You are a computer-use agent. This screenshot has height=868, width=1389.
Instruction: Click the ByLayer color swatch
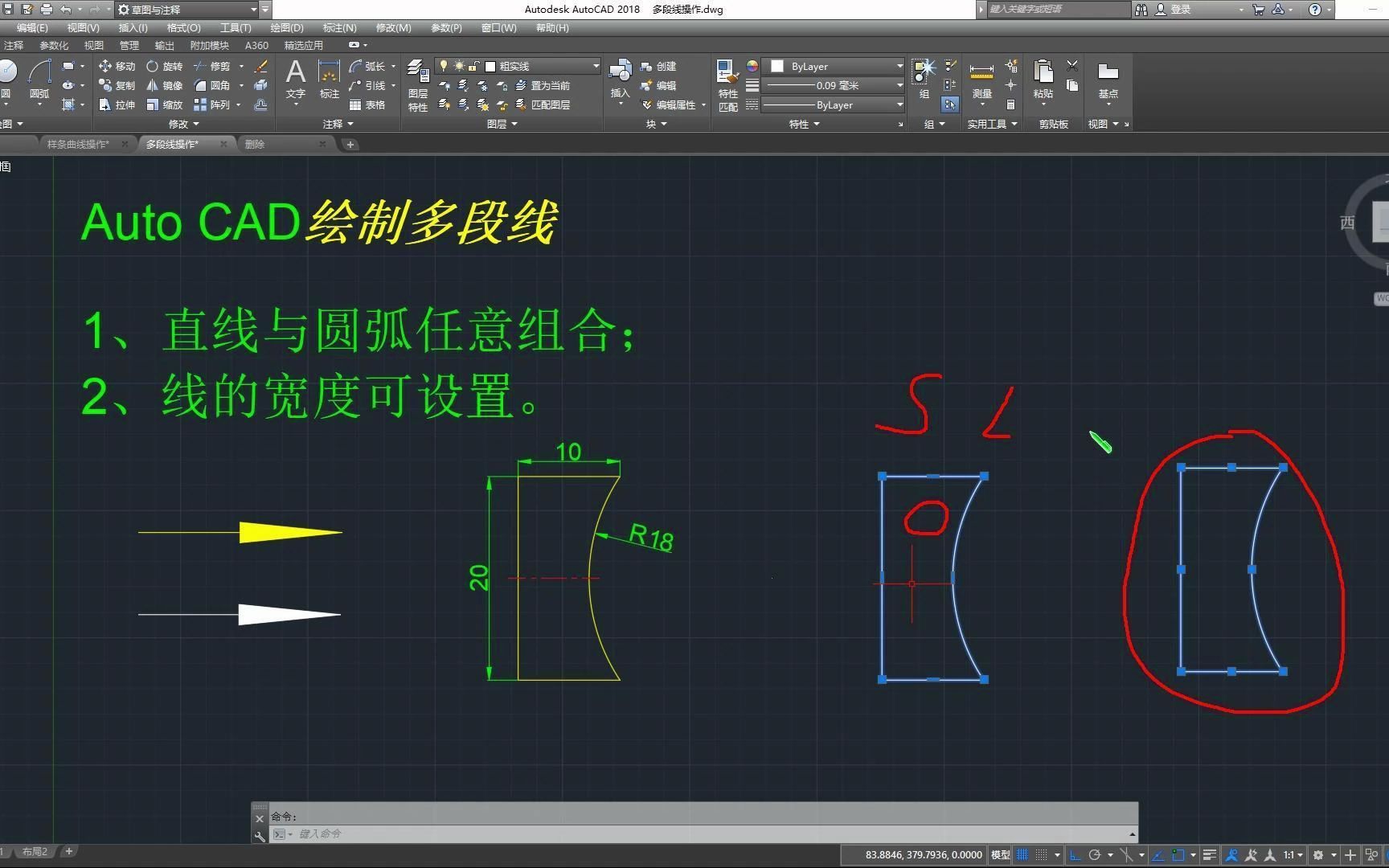coord(776,66)
